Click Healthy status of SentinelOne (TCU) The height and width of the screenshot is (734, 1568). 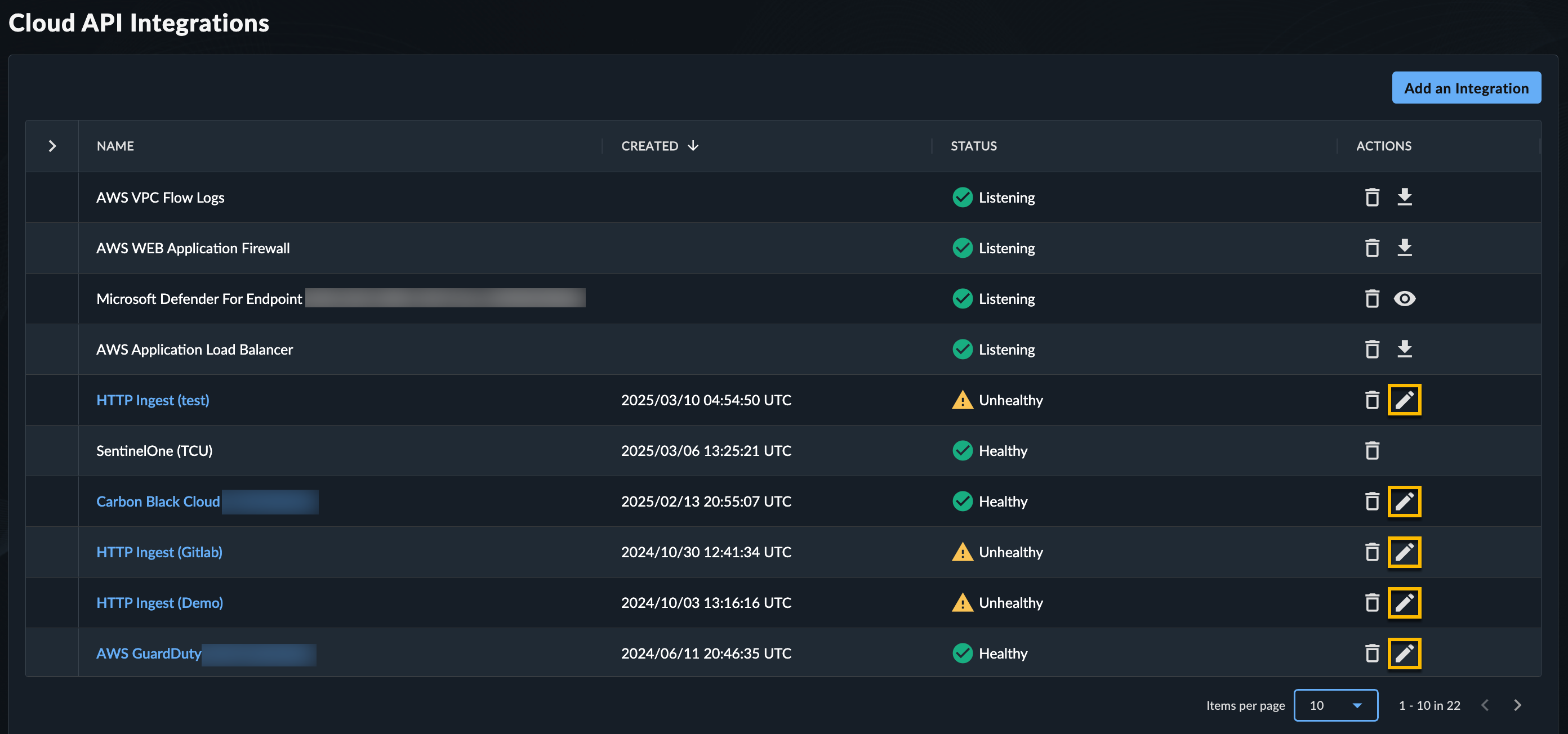pyautogui.click(x=990, y=451)
